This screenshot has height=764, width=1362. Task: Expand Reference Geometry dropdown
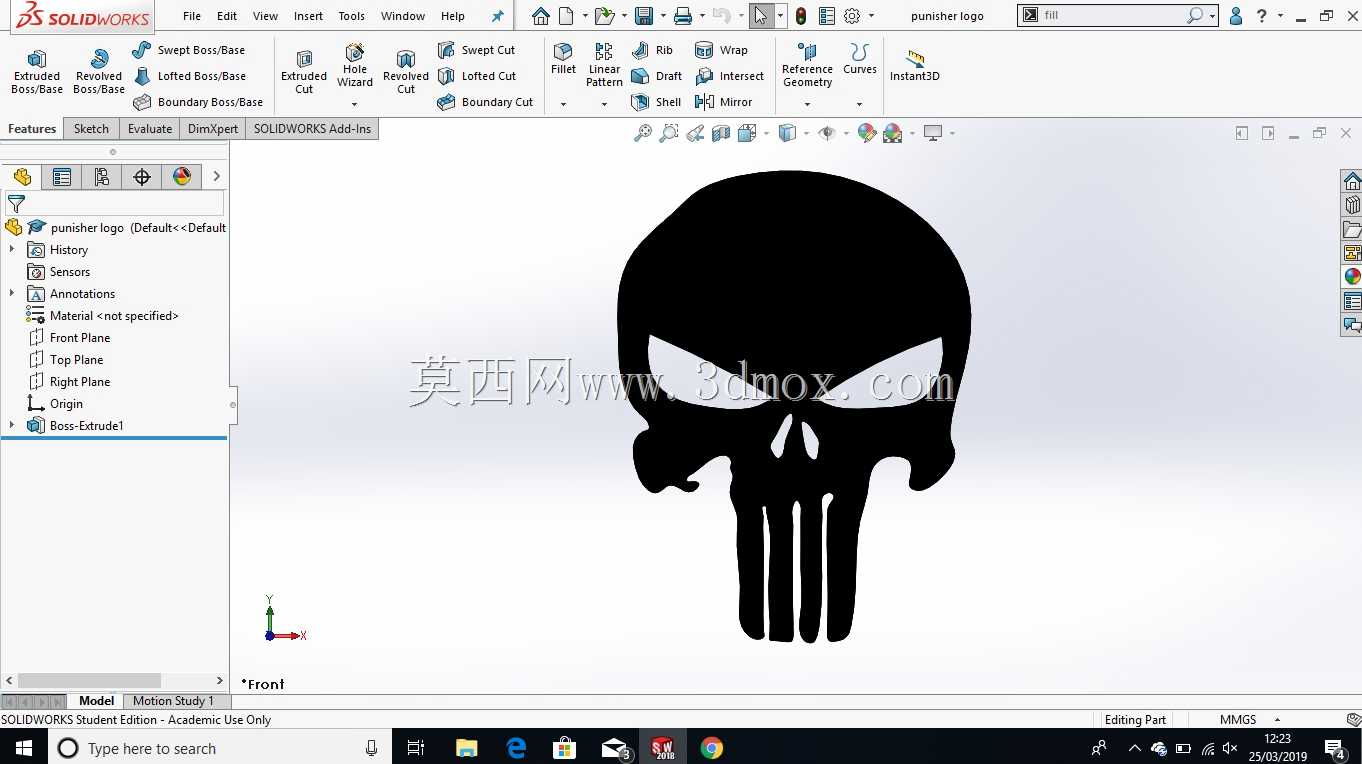(x=807, y=104)
